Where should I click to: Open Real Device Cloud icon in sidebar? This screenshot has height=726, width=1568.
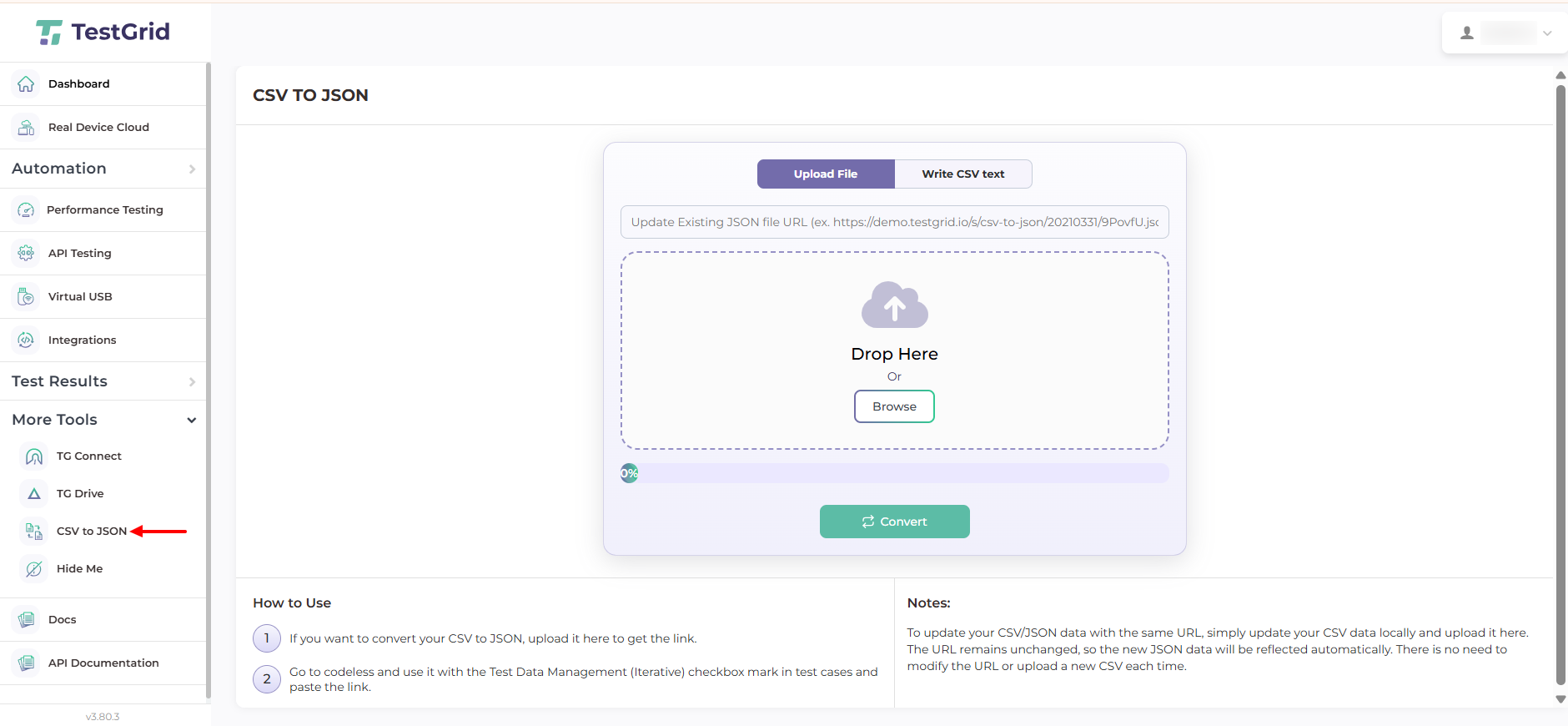tap(26, 128)
